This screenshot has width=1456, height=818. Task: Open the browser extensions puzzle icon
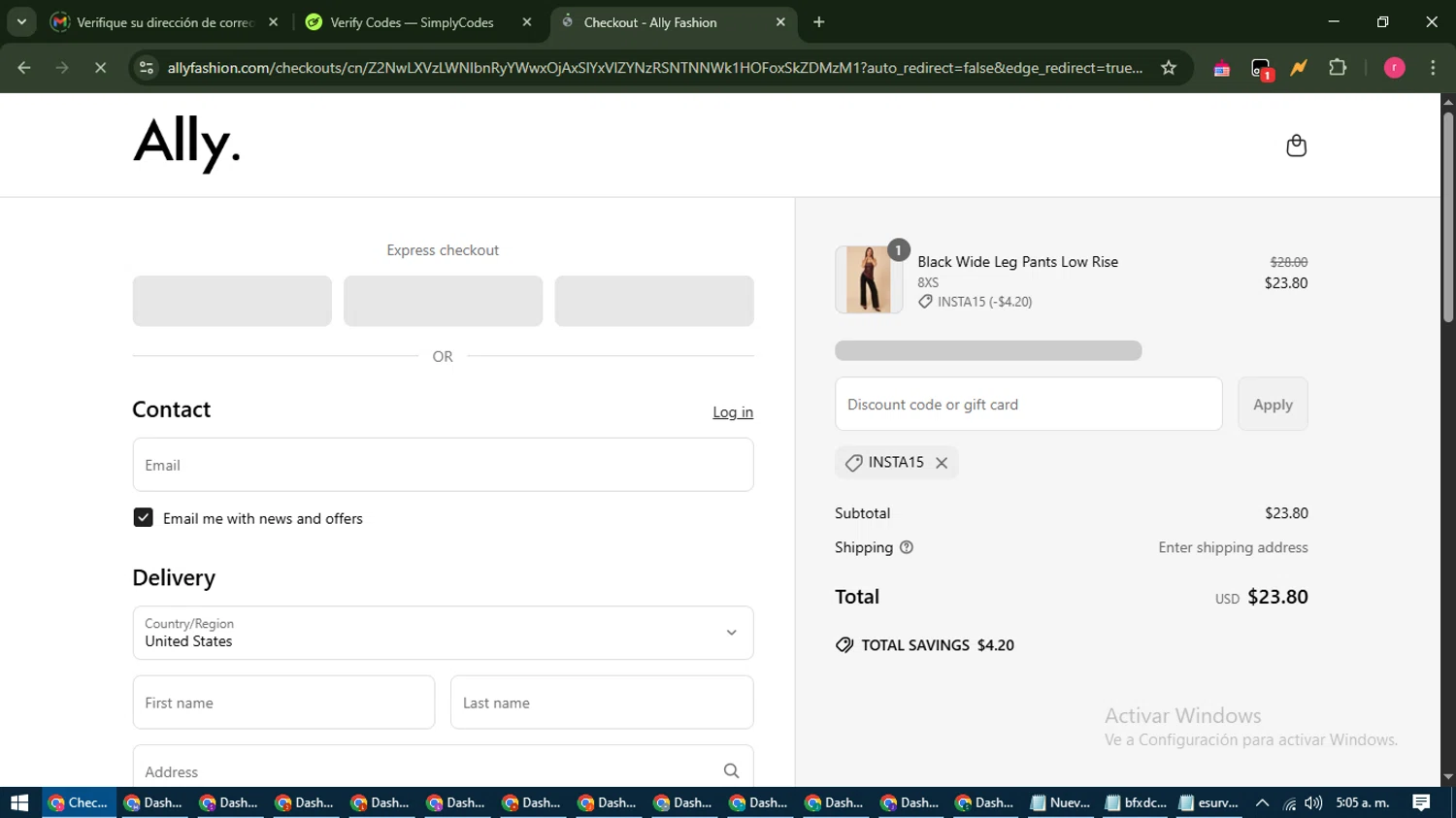1338,68
